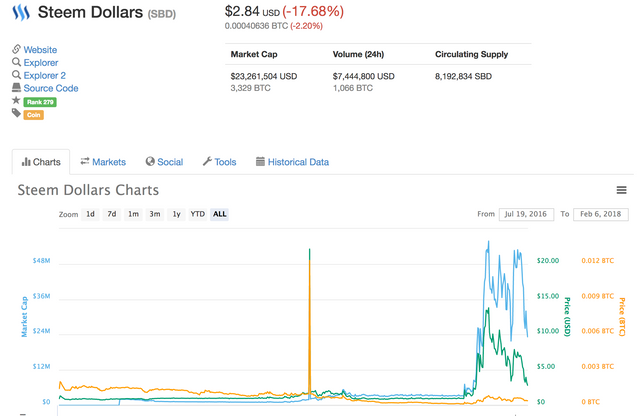The width and height of the screenshot is (640, 416).
Task: Click the orange Coin tag badge
Action: (x=33, y=114)
